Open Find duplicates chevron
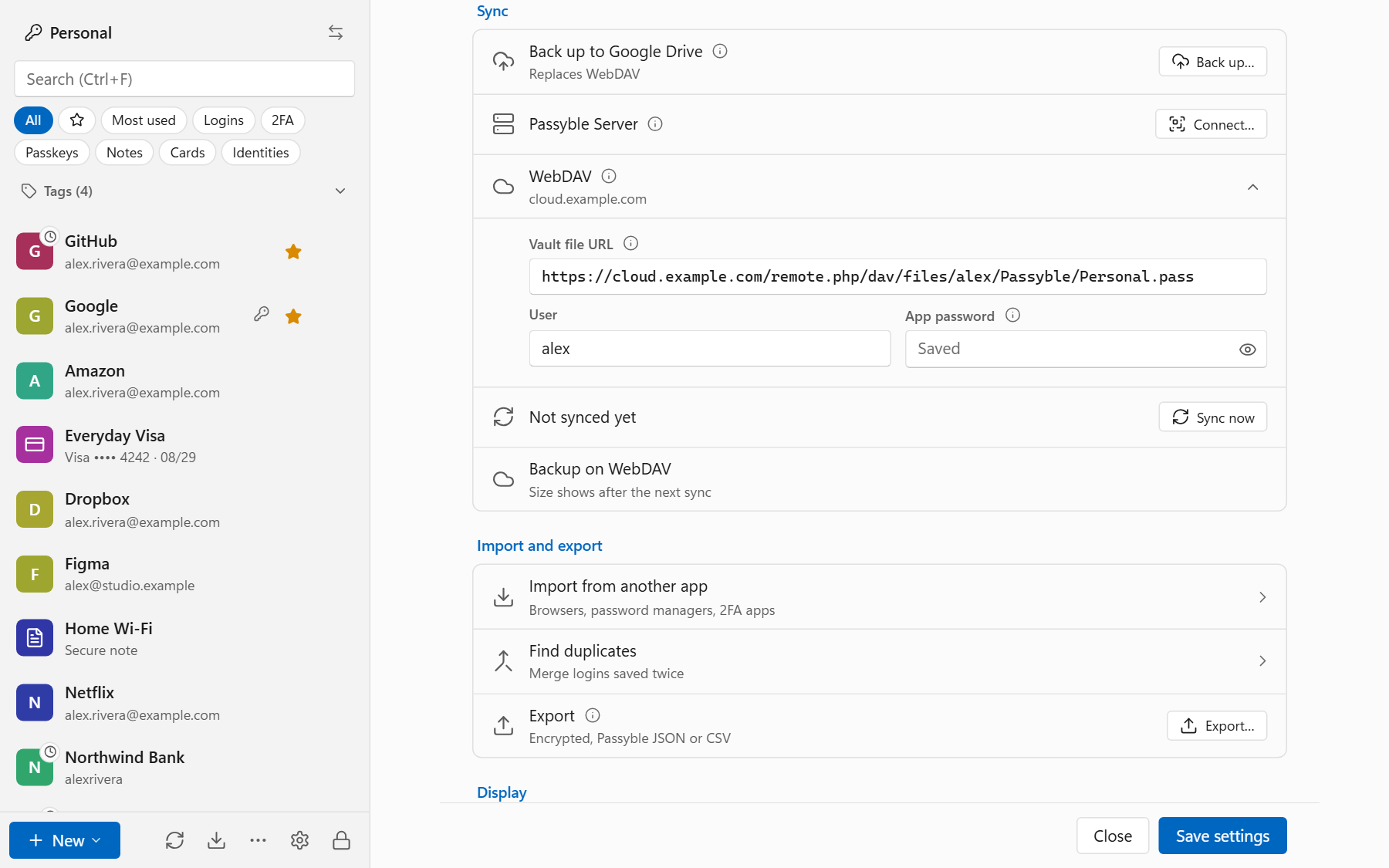 point(1262,661)
